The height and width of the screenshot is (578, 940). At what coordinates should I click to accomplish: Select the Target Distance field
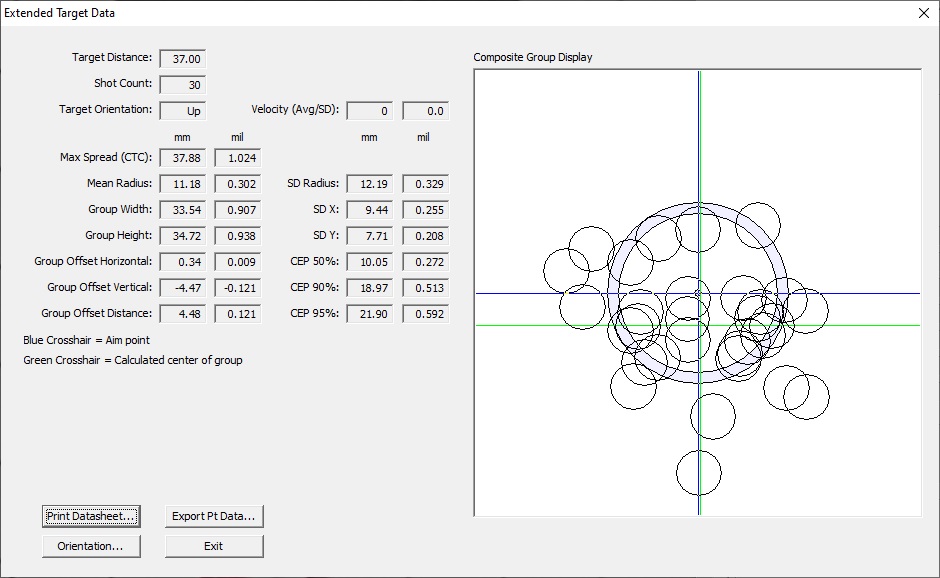pyautogui.click(x=183, y=59)
